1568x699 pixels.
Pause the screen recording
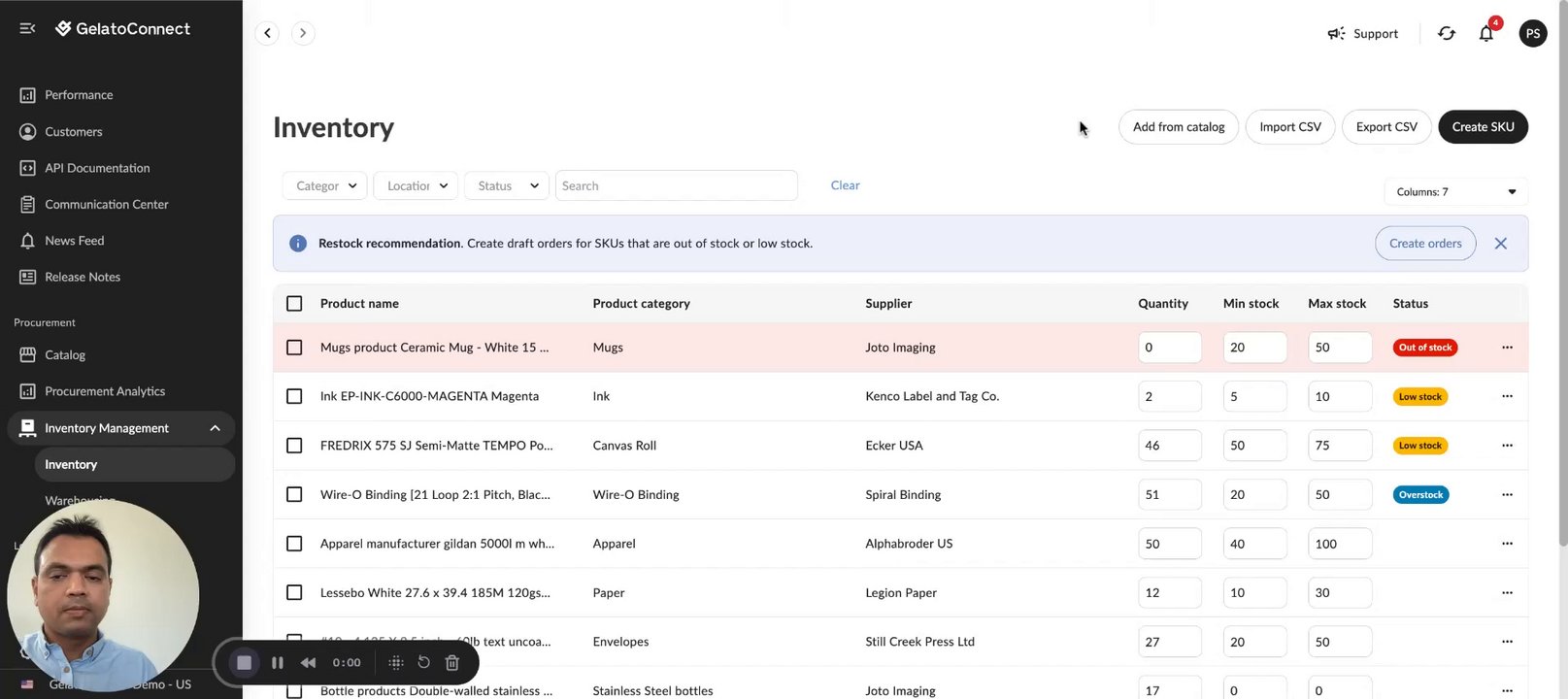click(278, 663)
